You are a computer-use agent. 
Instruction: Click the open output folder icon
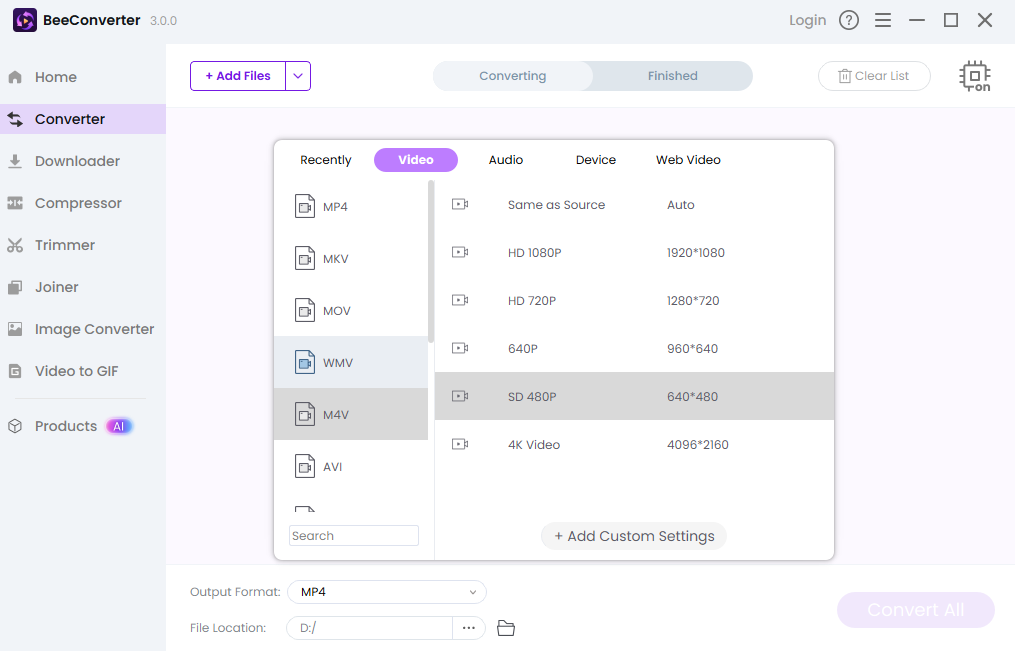coord(506,628)
